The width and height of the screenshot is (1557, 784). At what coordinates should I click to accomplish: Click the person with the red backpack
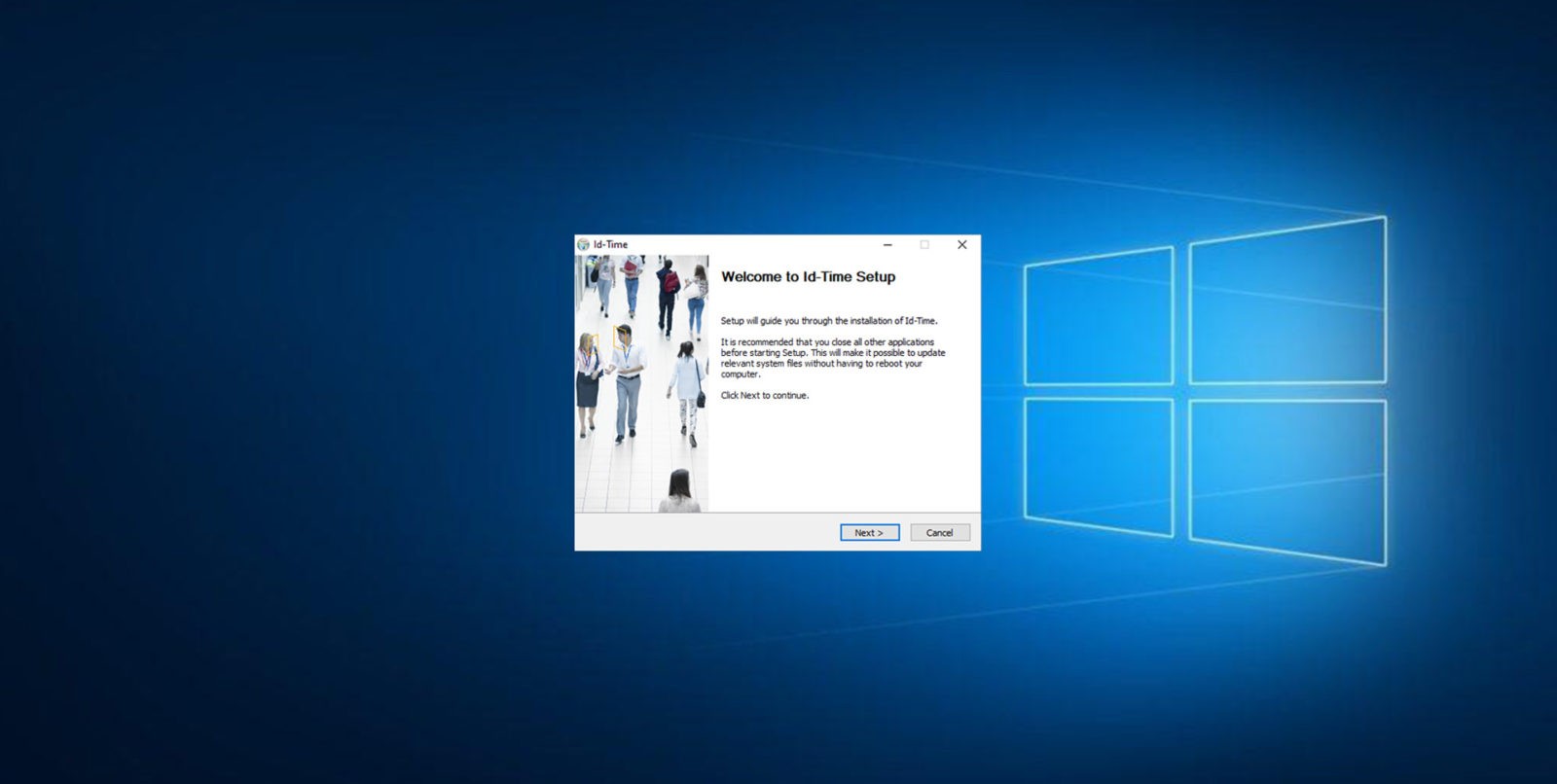point(668,292)
